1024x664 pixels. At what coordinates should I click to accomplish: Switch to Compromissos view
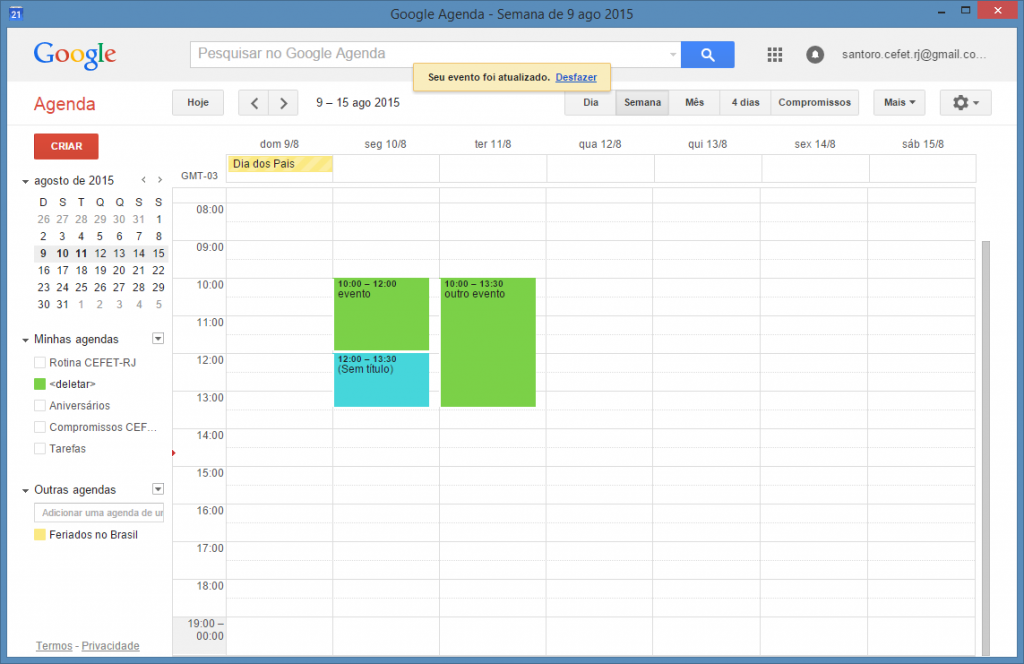tap(814, 103)
